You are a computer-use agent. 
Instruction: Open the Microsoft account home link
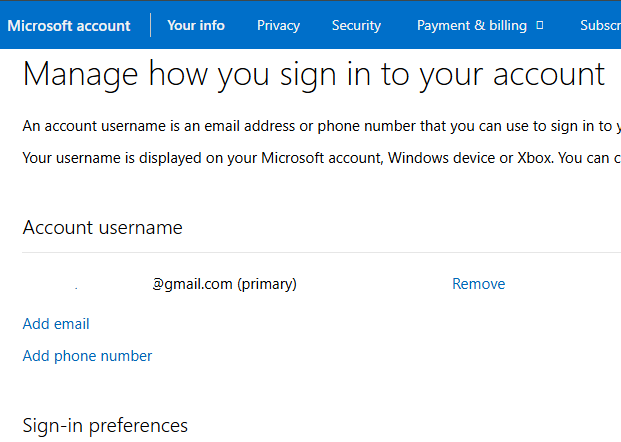coord(69,26)
